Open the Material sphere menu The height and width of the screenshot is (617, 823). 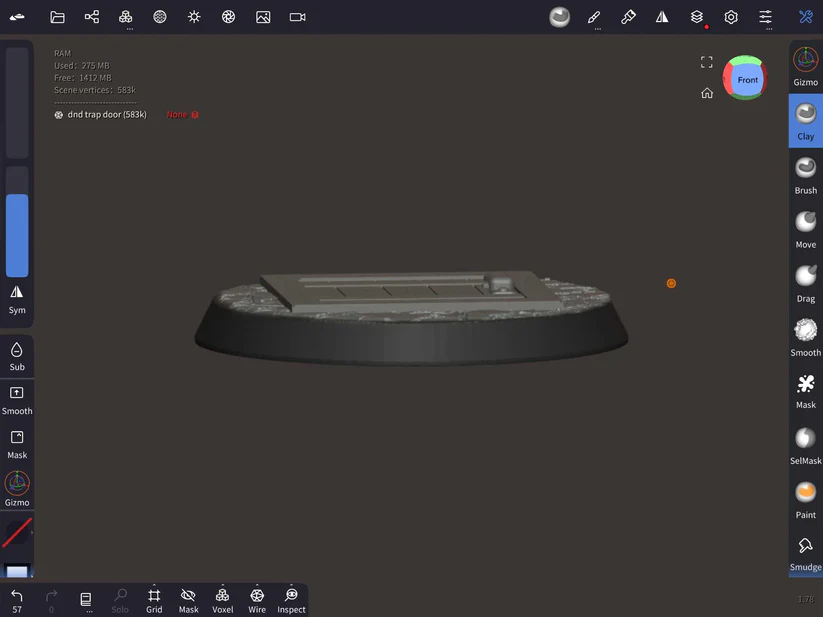160,17
